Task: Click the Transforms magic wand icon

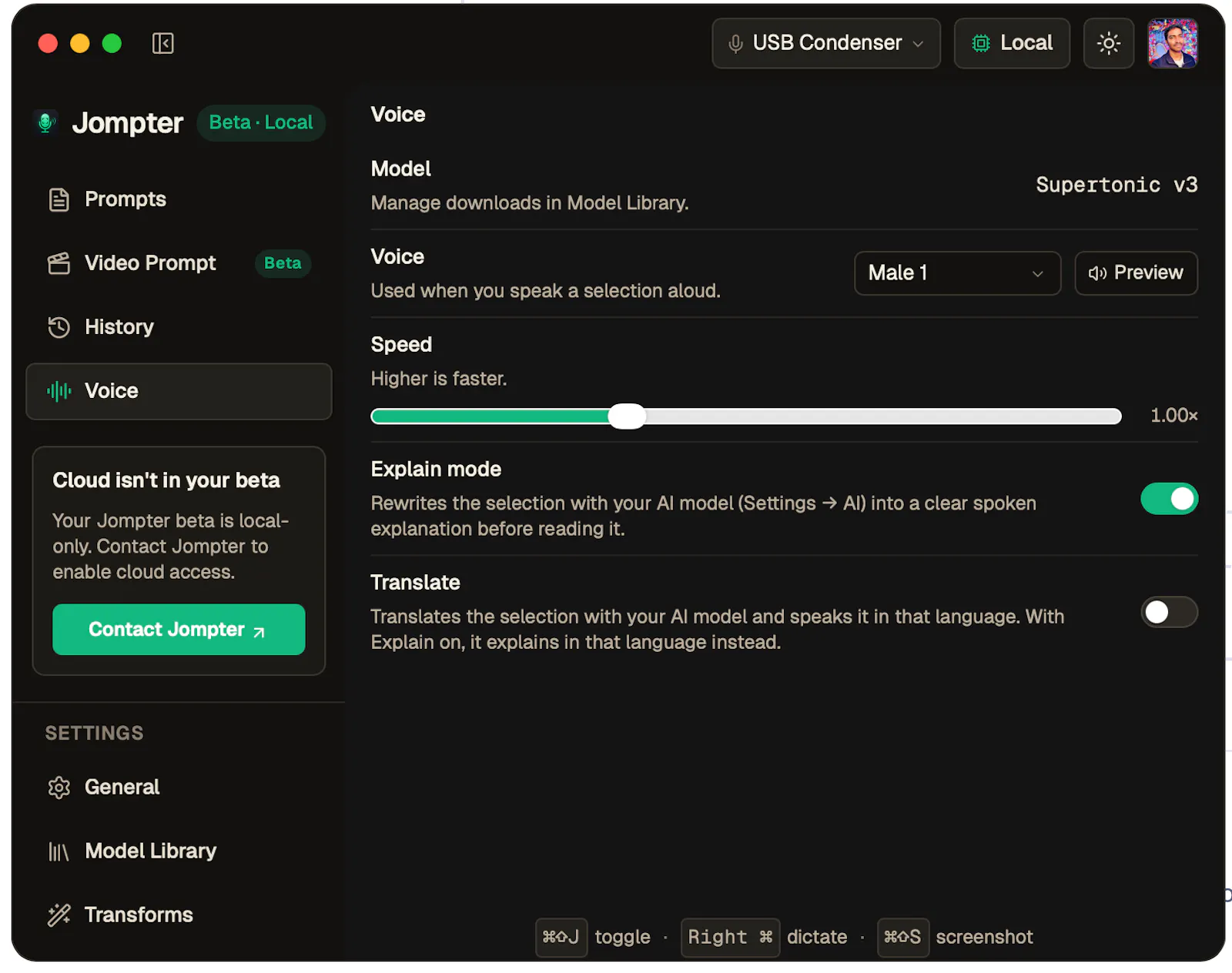Action: 59,914
